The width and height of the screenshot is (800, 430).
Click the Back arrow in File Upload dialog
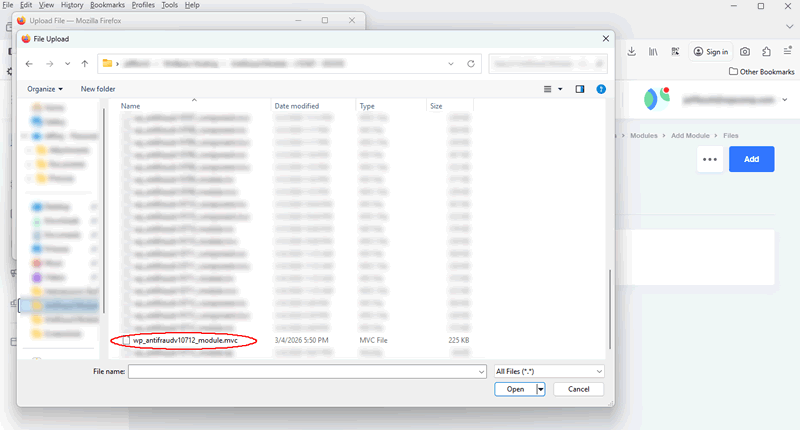pos(29,64)
